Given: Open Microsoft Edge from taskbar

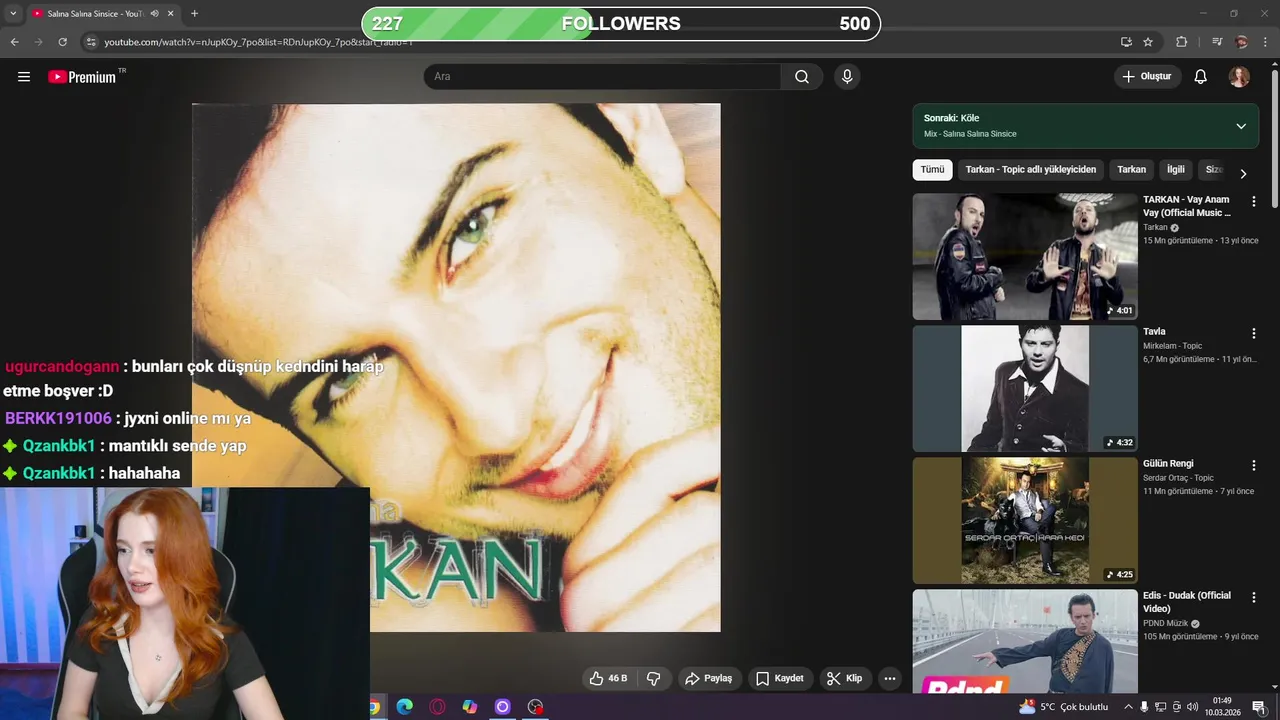Looking at the screenshot, I should click(404, 707).
